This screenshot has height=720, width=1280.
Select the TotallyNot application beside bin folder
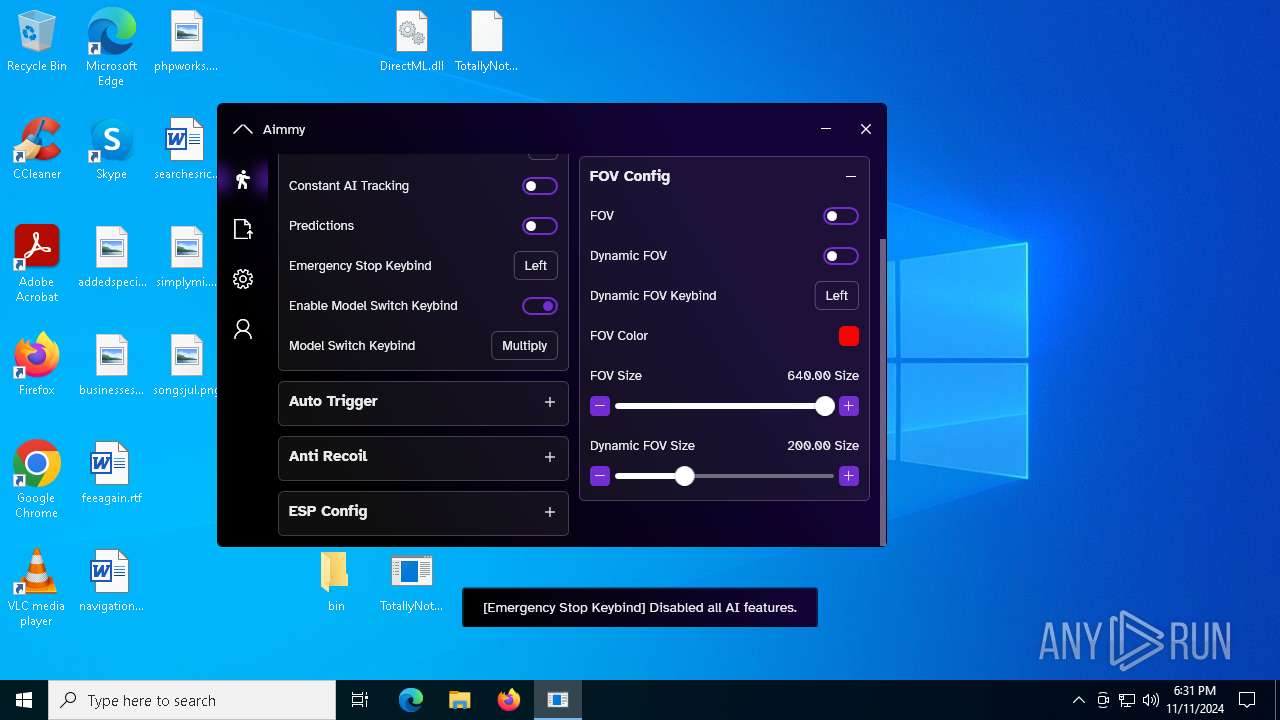(x=411, y=582)
